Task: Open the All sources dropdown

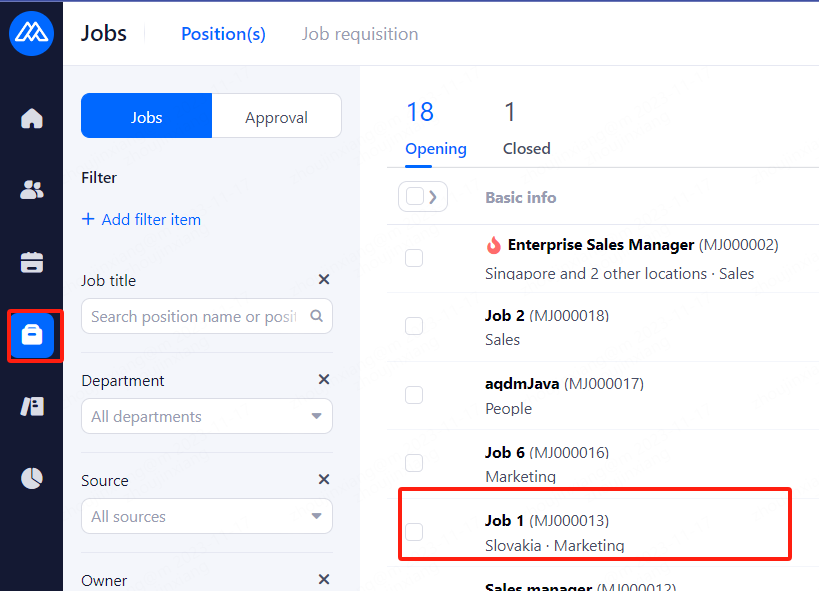Action: (x=207, y=517)
